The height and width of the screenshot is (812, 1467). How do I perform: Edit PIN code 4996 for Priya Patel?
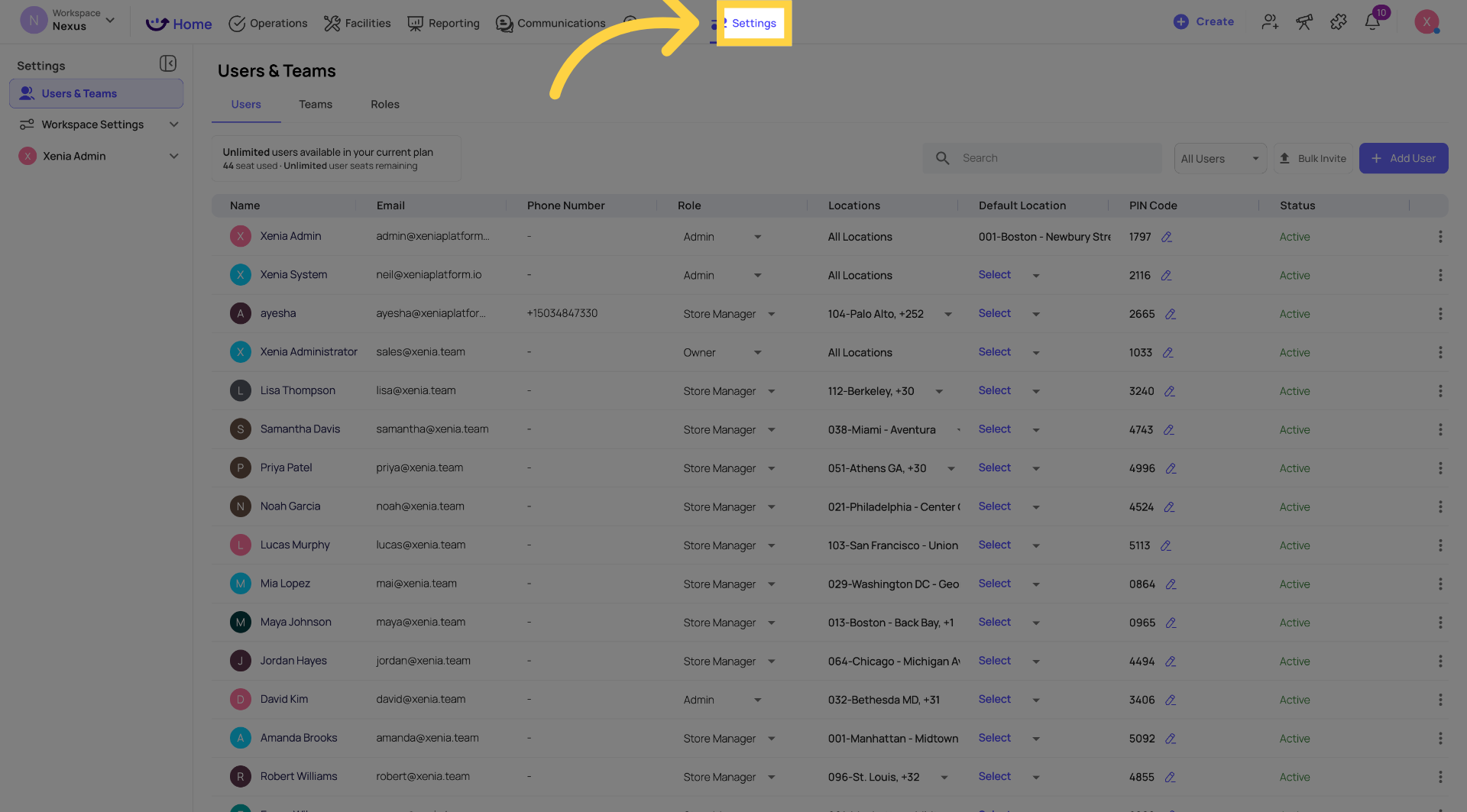(1171, 468)
